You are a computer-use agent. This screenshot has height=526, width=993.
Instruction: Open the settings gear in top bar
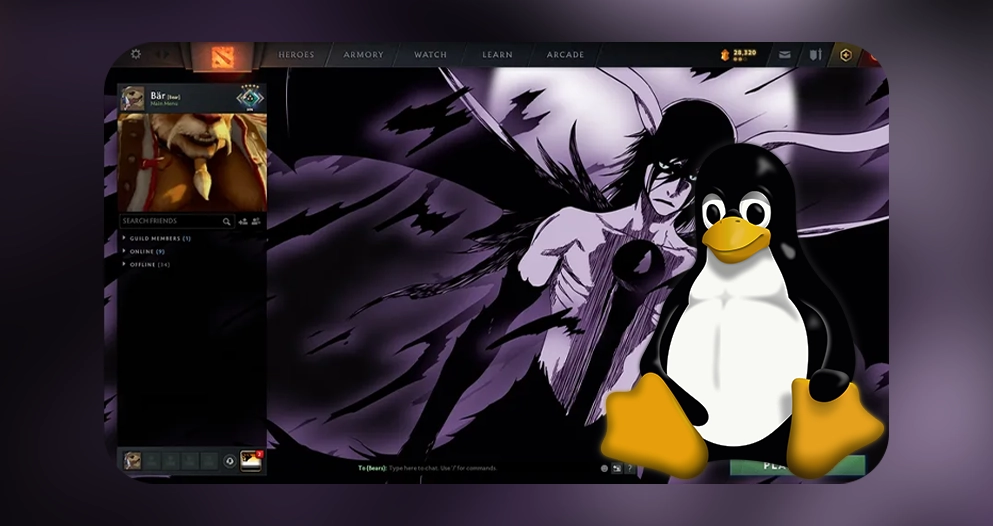point(136,54)
